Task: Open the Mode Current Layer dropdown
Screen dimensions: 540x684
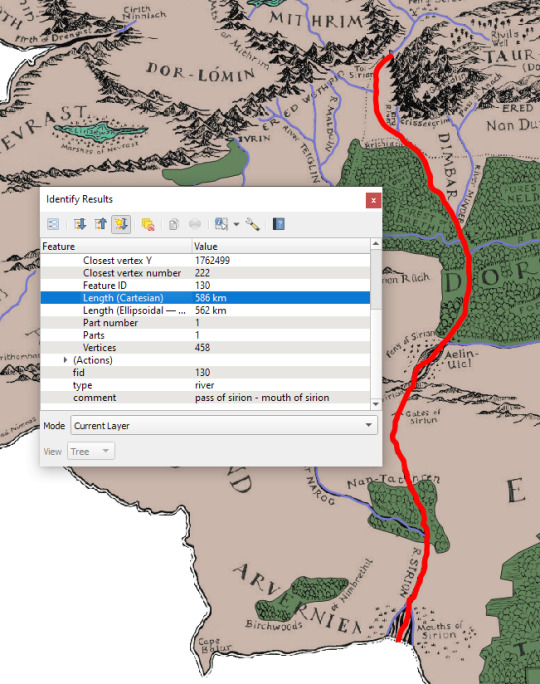Action: point(224,425)
